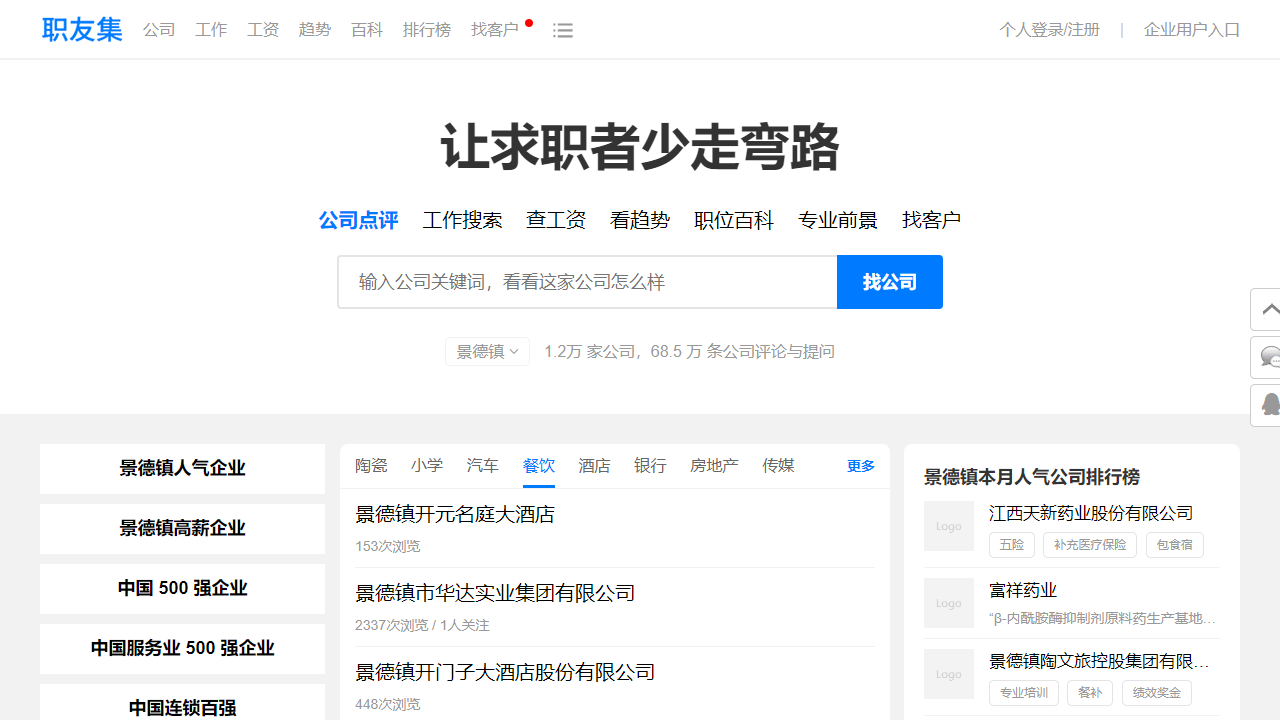
Task: Select the 公司点评 search tab
Action: pyautogui.click(x=358, y=220)
